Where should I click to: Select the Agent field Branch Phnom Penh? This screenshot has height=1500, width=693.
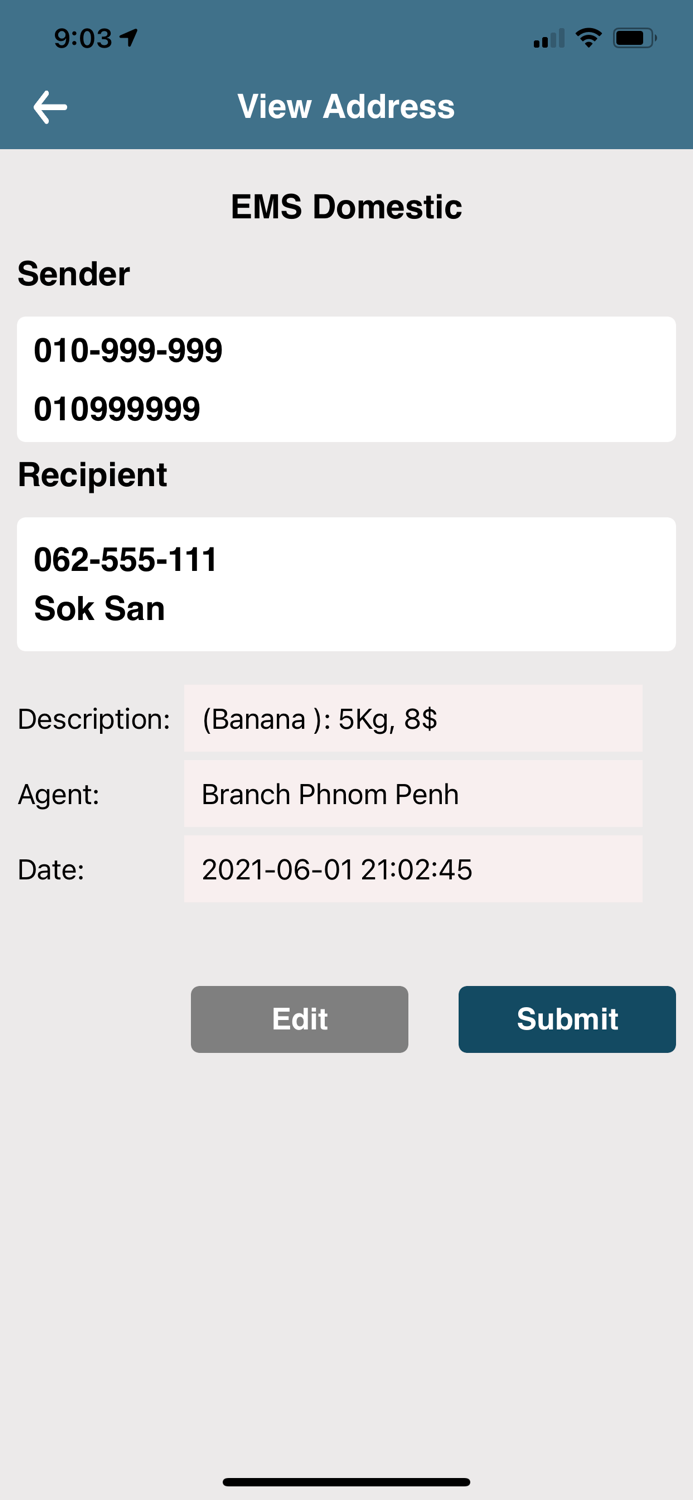(412, 794)
